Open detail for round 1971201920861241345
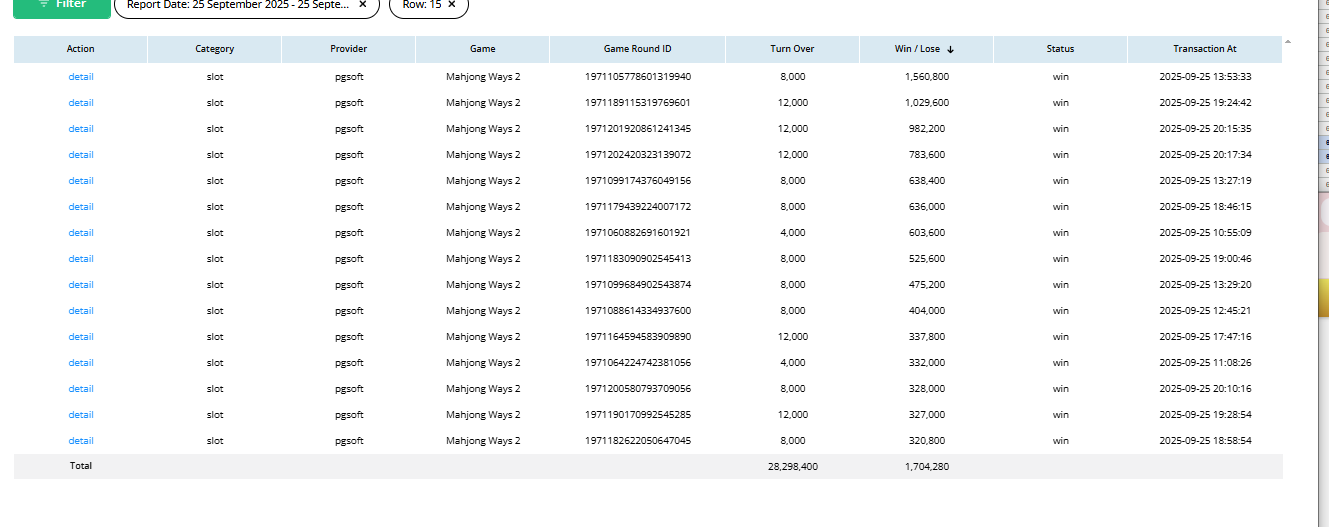 81,128
